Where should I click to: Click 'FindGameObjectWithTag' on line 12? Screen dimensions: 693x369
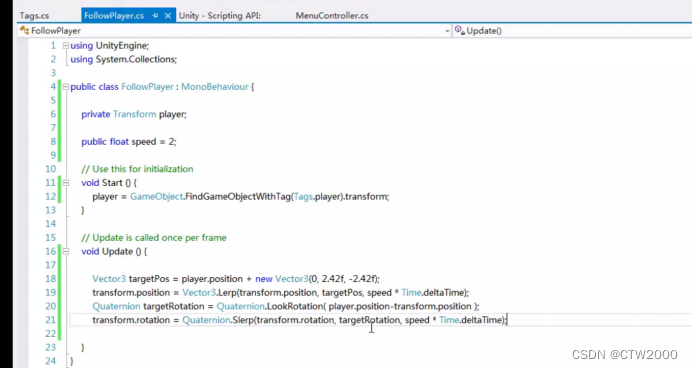(237, 196)
